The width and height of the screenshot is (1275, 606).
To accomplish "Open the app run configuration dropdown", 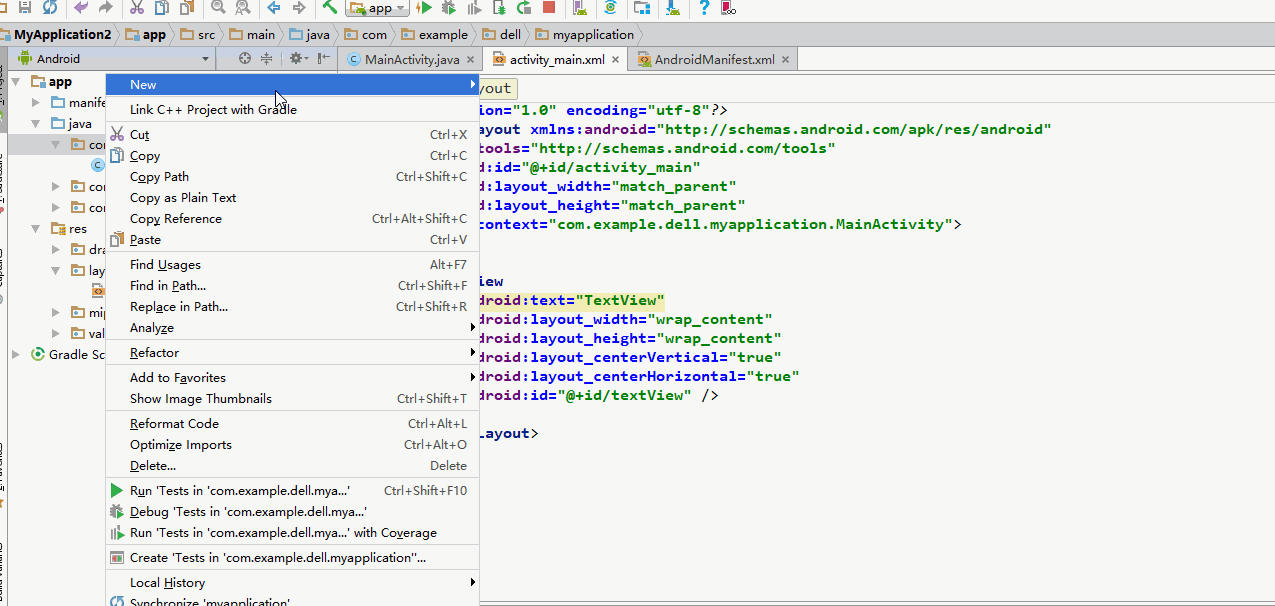I will pyautogui.click(x=378, y=8).
